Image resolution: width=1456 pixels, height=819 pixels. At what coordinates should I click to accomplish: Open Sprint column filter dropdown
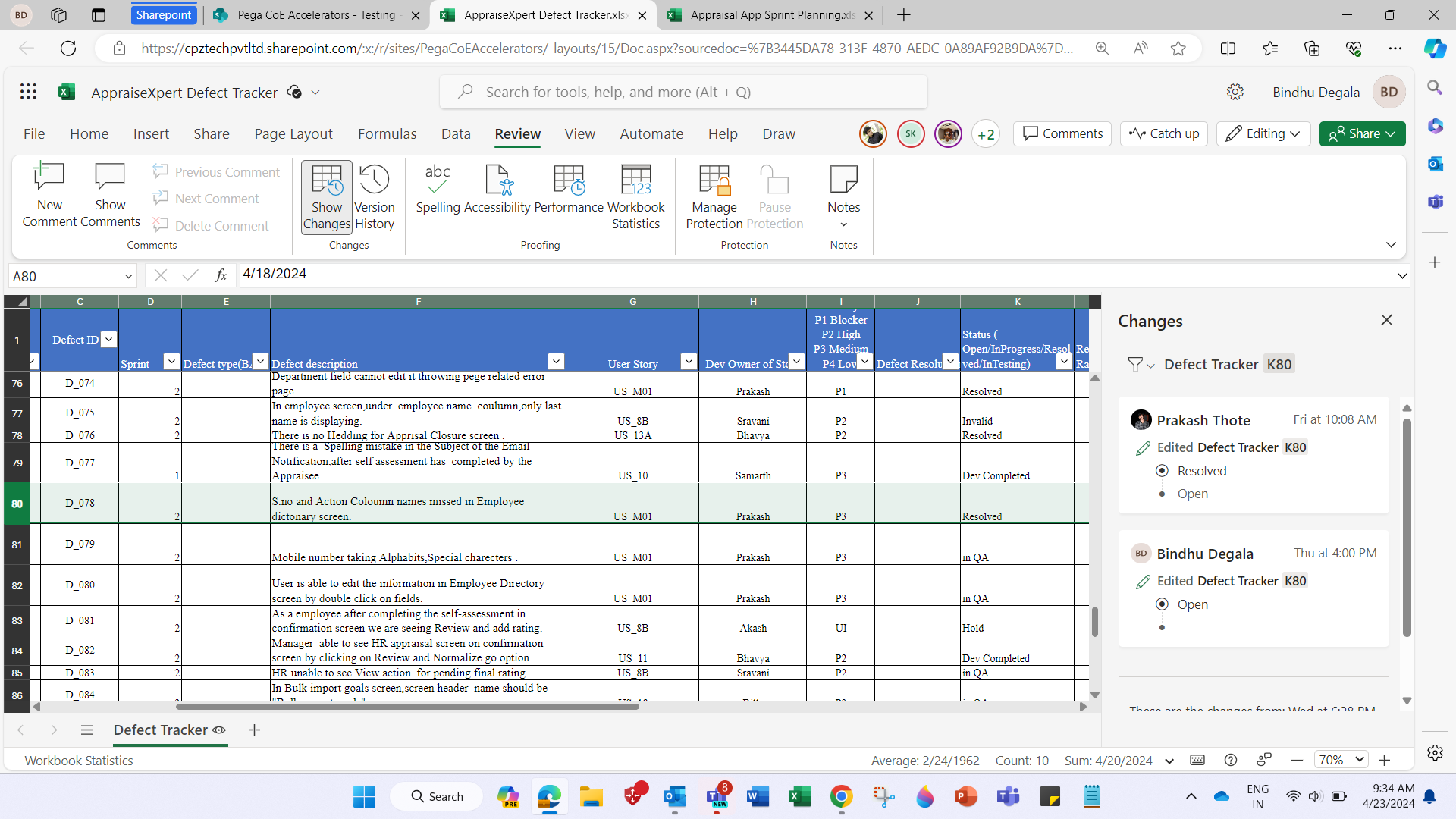coord(171,362)
